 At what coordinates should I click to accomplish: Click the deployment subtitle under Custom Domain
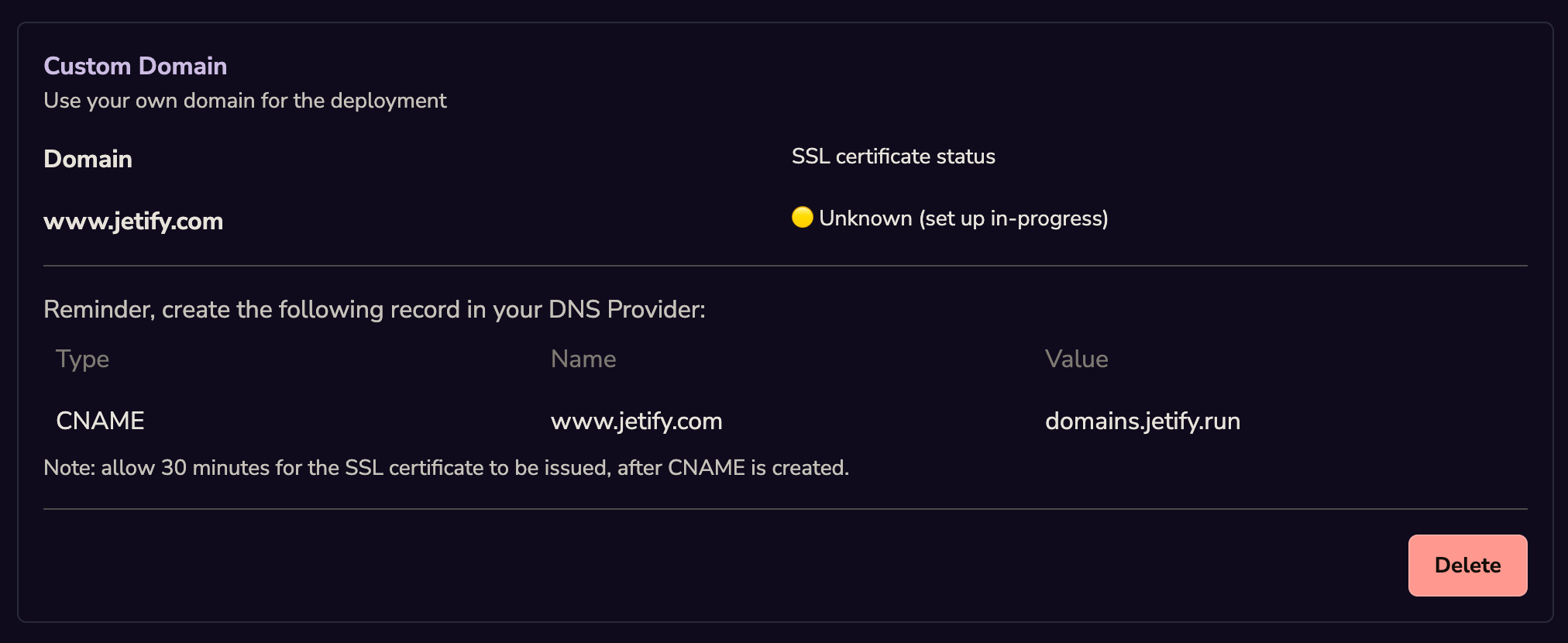[x=245, y=100]
